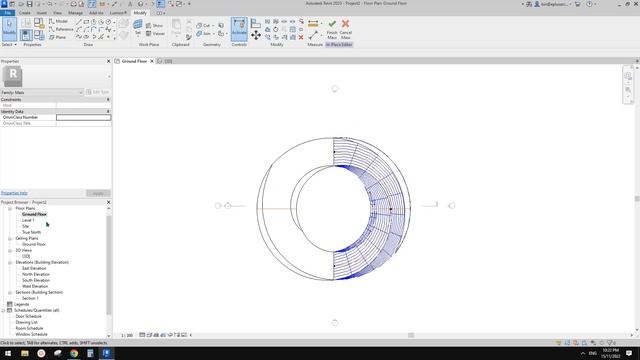Open the Family: Mass type selector
This screenshot has width=640, height=360.
click(42, 92)
